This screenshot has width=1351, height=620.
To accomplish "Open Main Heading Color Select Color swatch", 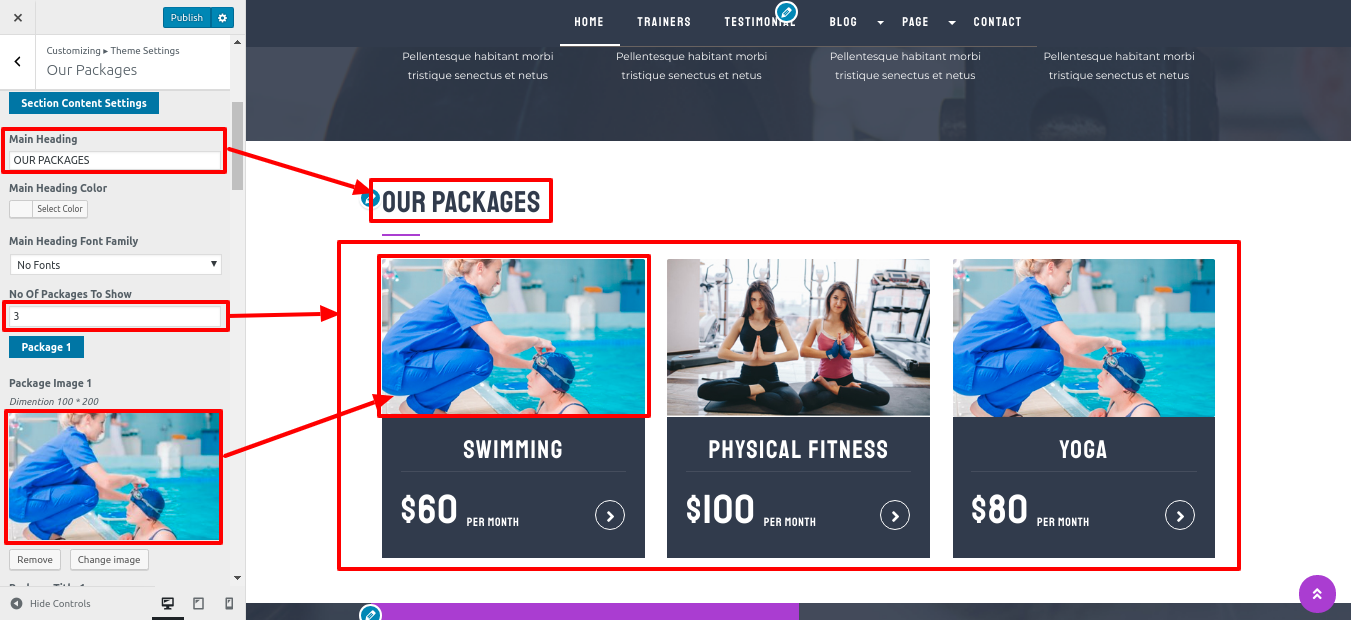I will point(48,209).
